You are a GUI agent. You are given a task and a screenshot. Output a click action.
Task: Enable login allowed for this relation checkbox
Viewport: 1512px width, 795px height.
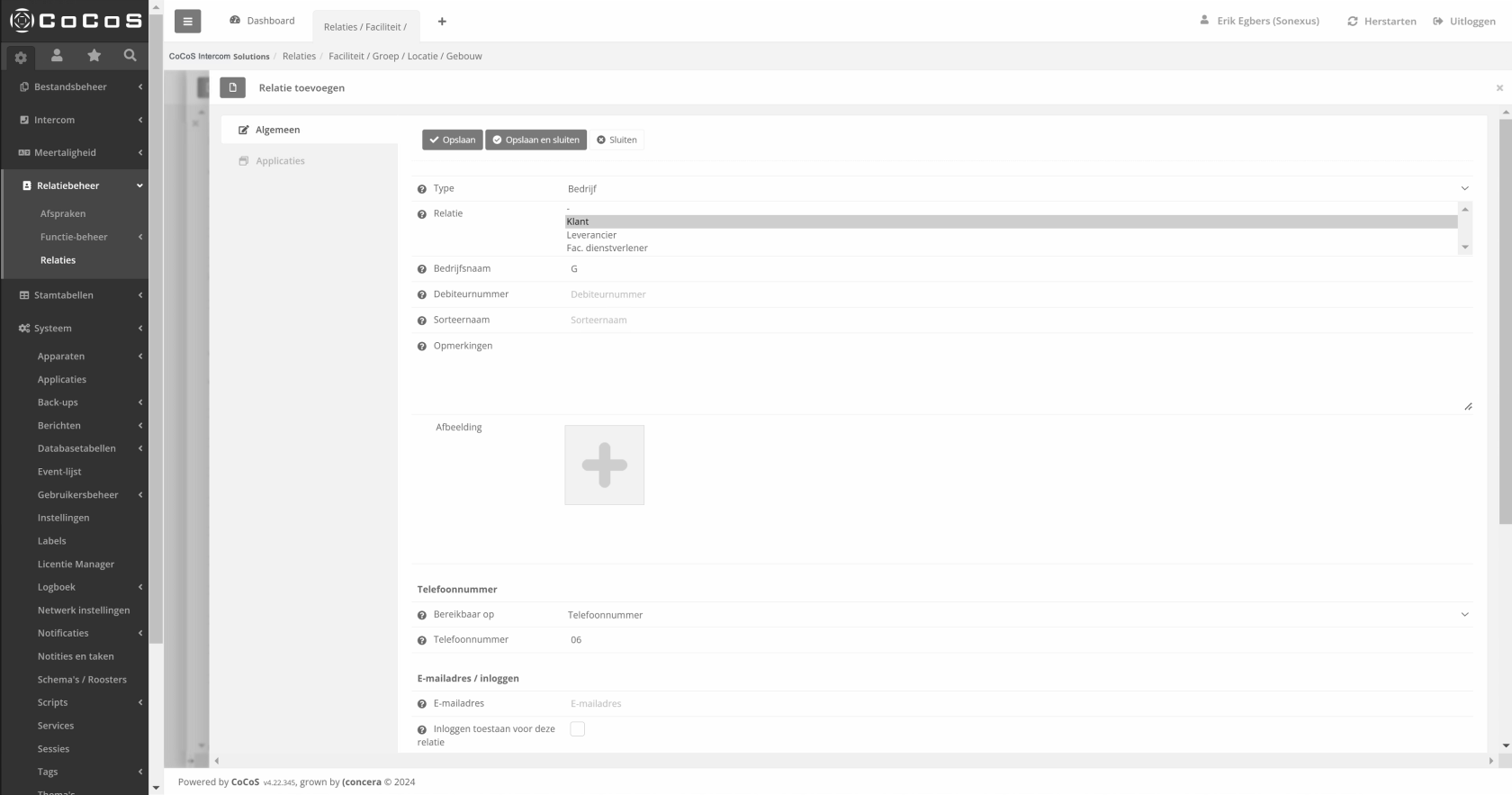[578, 729]
